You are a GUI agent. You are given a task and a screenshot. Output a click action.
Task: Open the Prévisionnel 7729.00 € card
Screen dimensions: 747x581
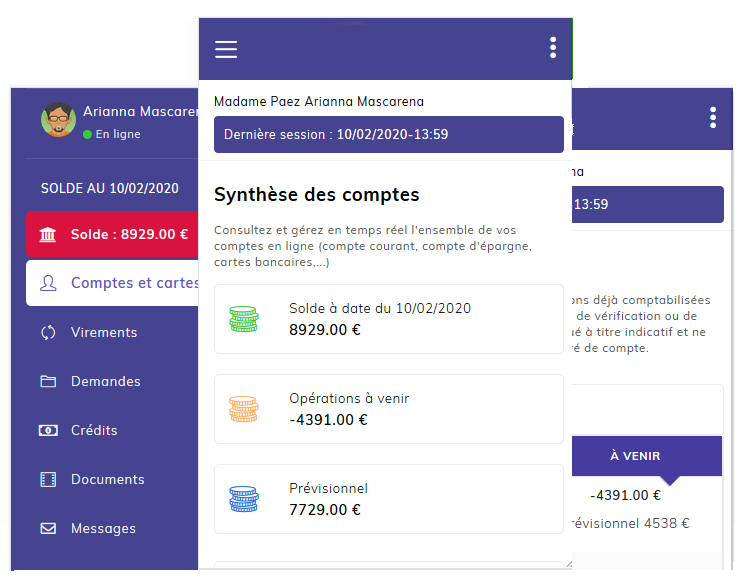click(389, 499)
